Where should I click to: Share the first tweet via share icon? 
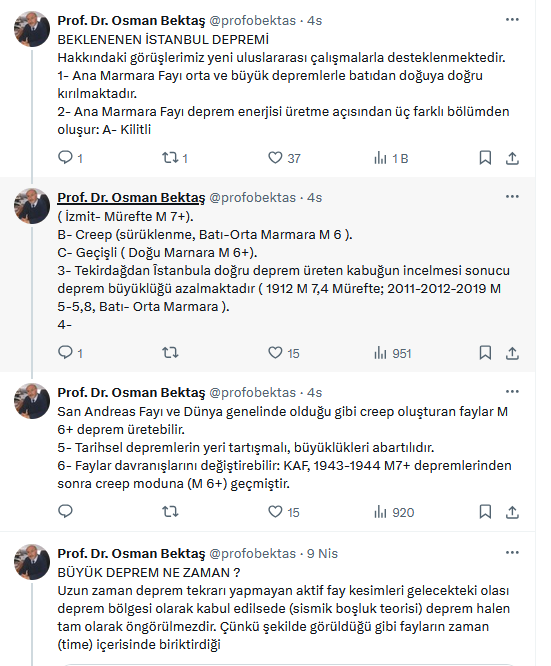tap(512, 158)
